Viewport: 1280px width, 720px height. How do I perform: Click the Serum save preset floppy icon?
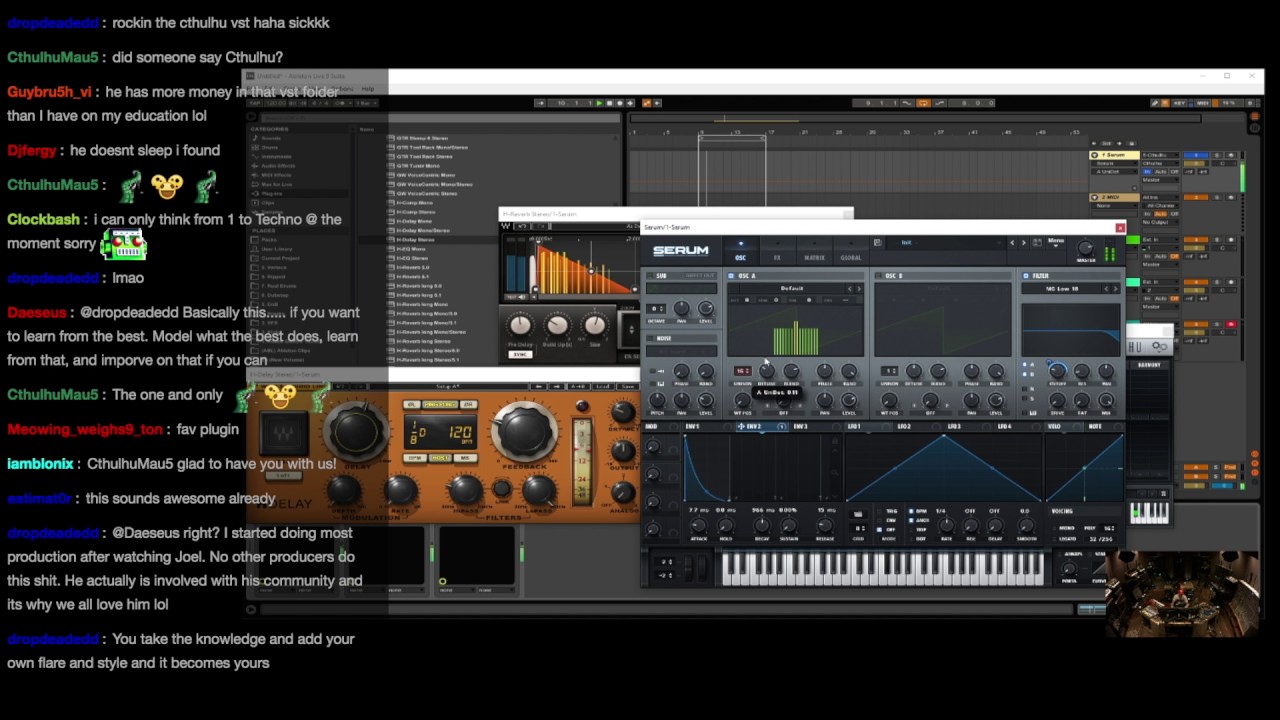[877, 243]
